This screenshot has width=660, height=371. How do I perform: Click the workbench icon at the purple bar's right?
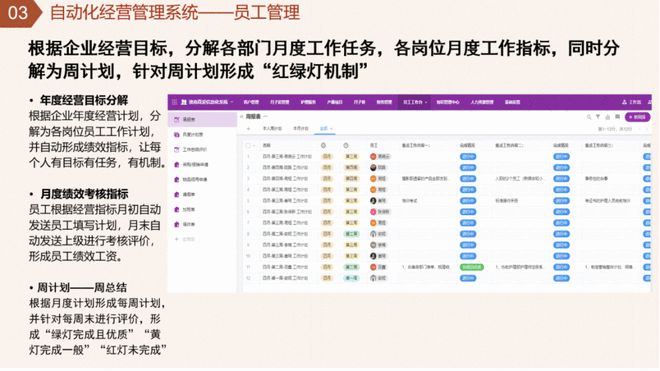coord(624,102)
